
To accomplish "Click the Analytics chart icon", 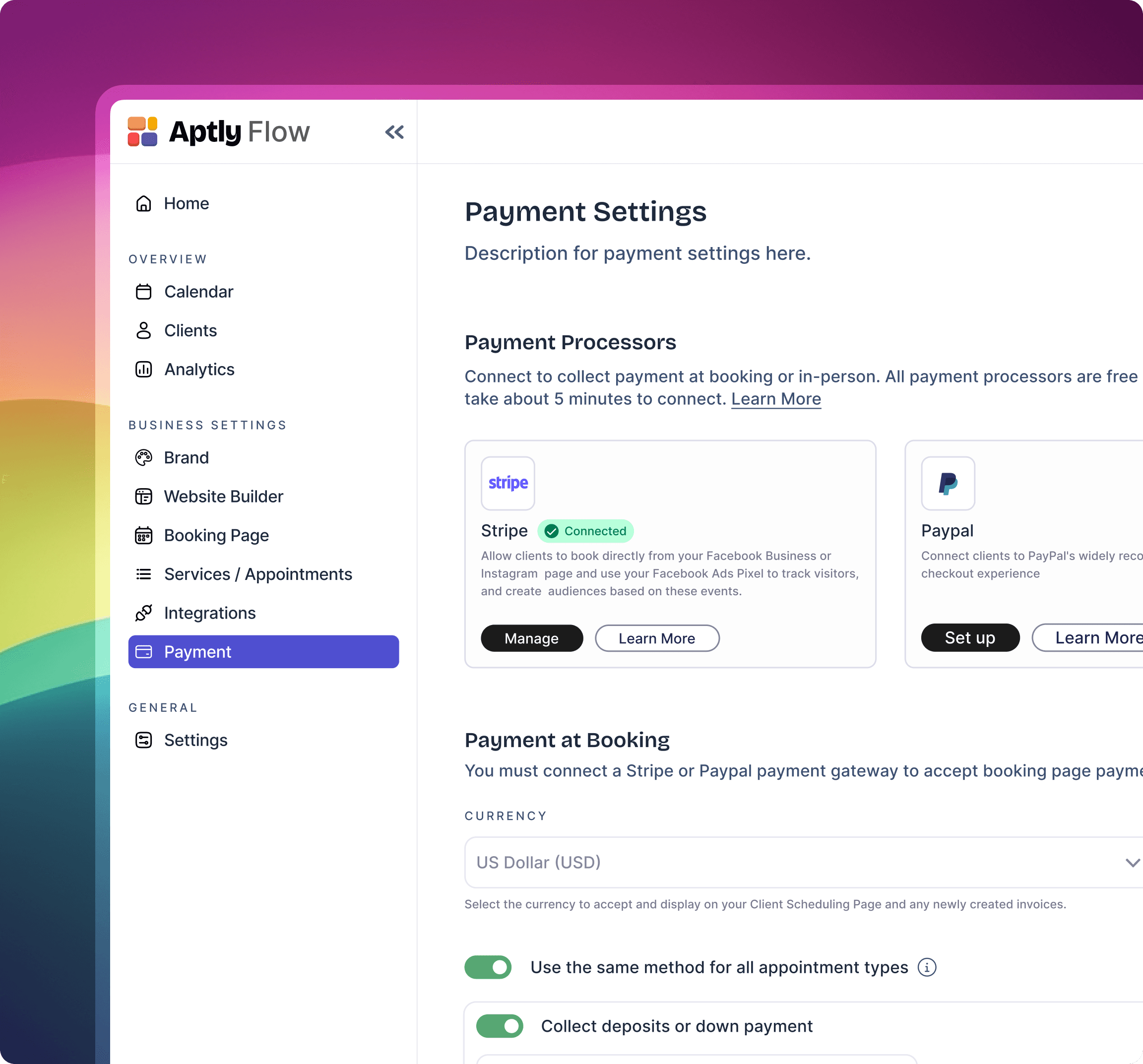I will 143,369.
